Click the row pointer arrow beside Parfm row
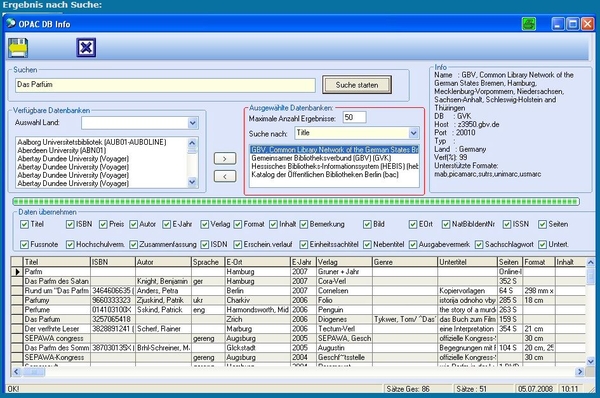 coord(17,272)
